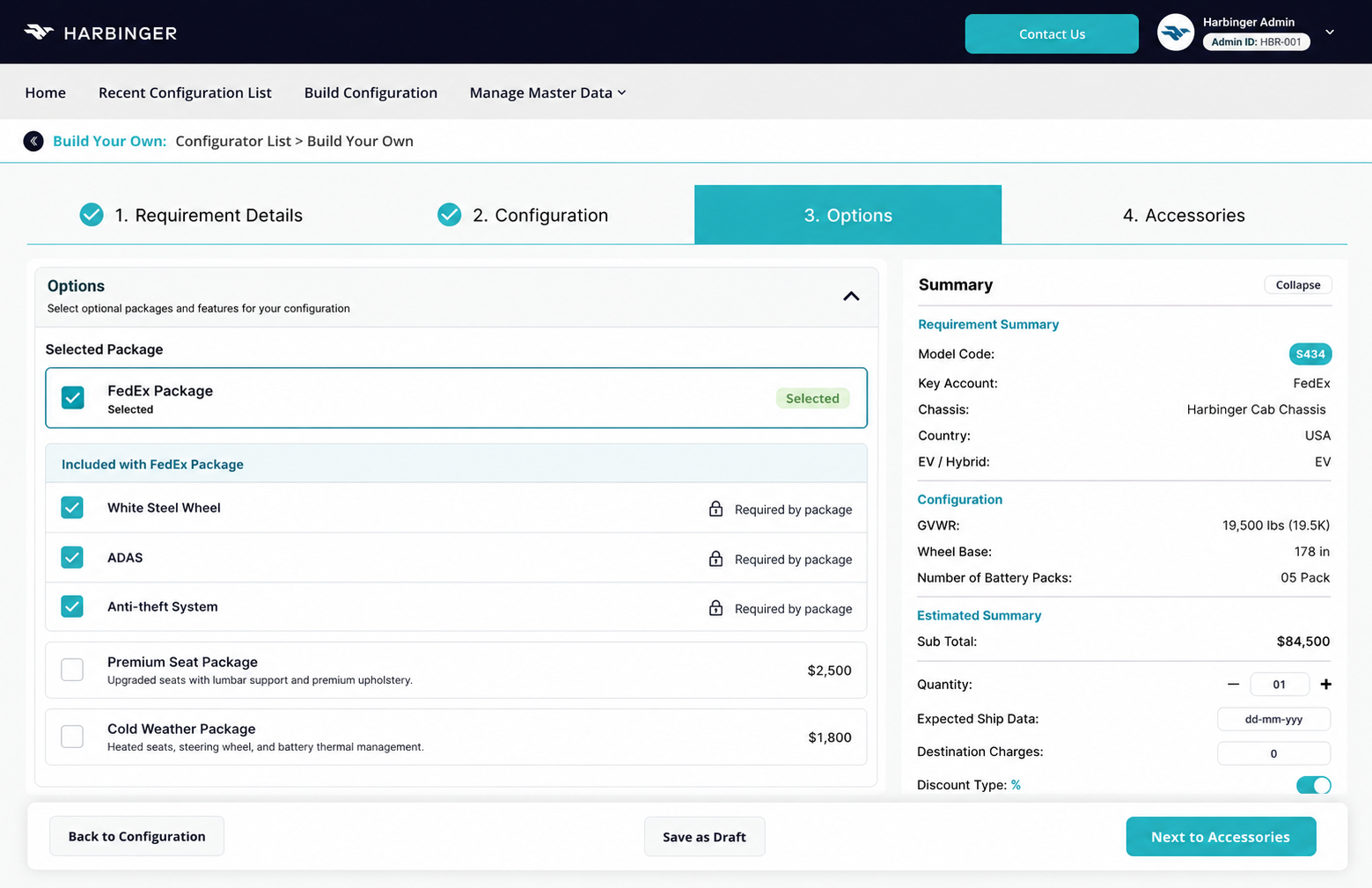Image resolution: width=1372 pixels, height=888 pixels.
Task: Click the Included with FedEx Package header
Action: pyautogui.click(x=456, y=464)
